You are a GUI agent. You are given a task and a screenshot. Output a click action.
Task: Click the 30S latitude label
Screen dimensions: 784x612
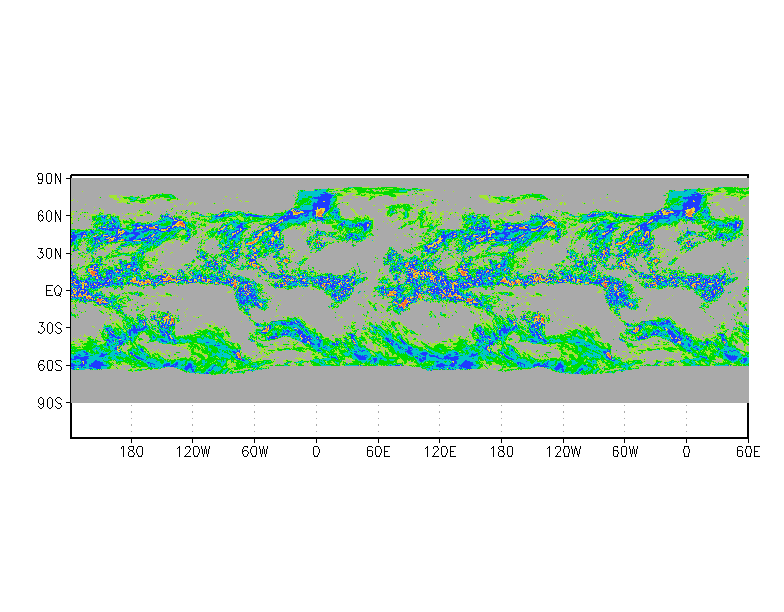pos(50,328)
